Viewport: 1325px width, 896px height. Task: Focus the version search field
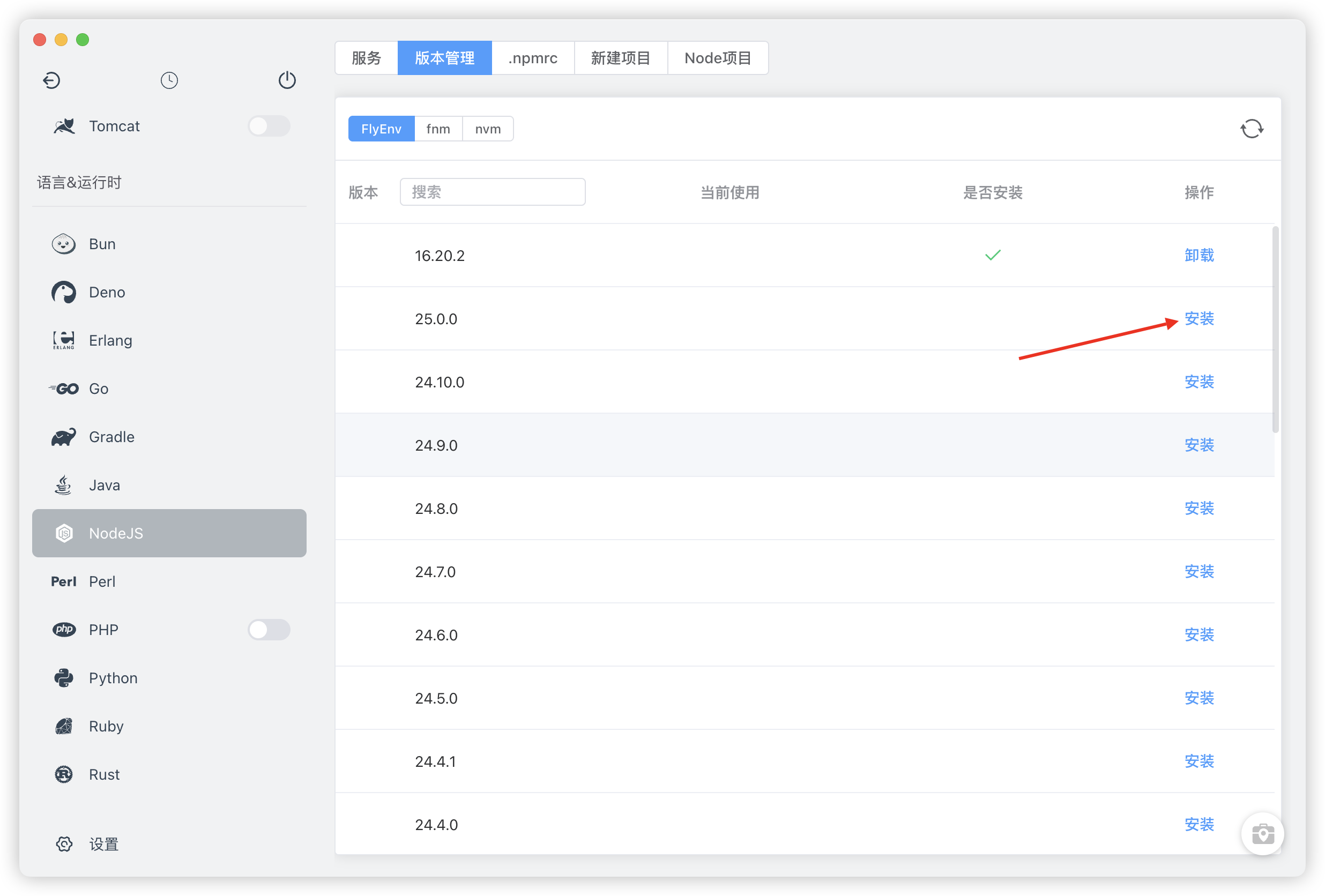pos(493,192)
